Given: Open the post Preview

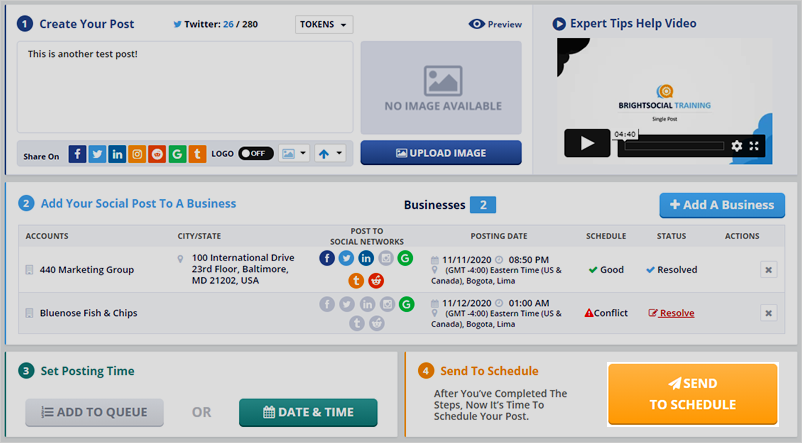Looking at the screenshot, I should click(x=496, y=24).
